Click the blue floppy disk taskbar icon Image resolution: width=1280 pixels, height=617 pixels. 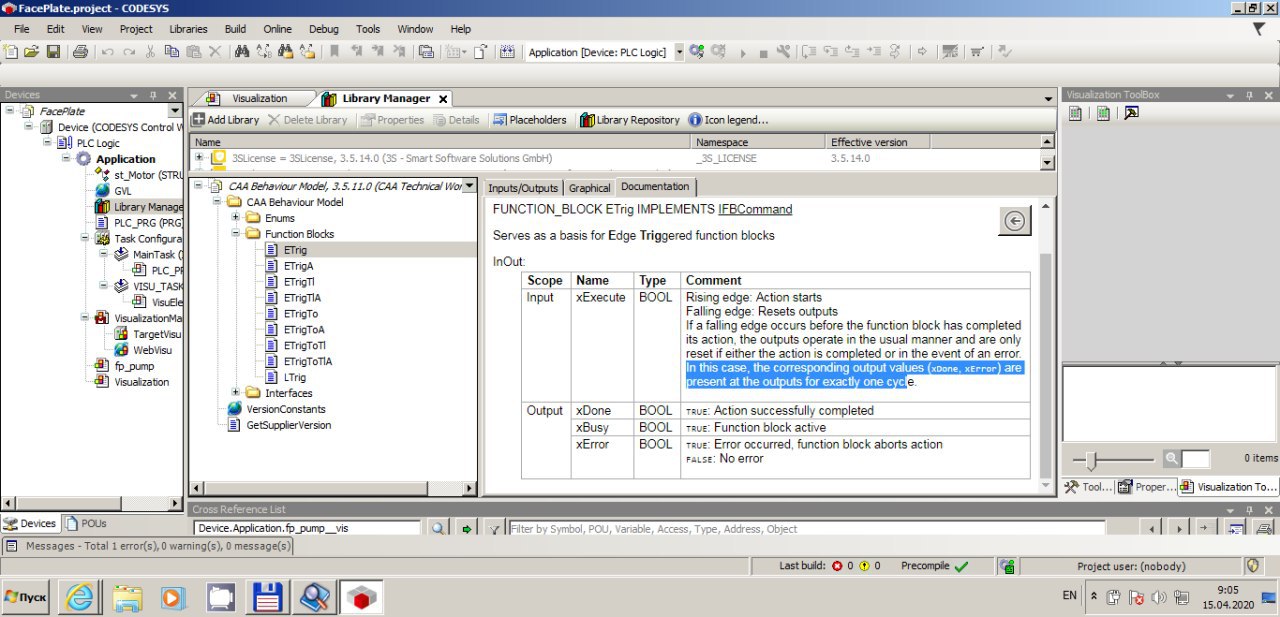[x=267, y=597]
